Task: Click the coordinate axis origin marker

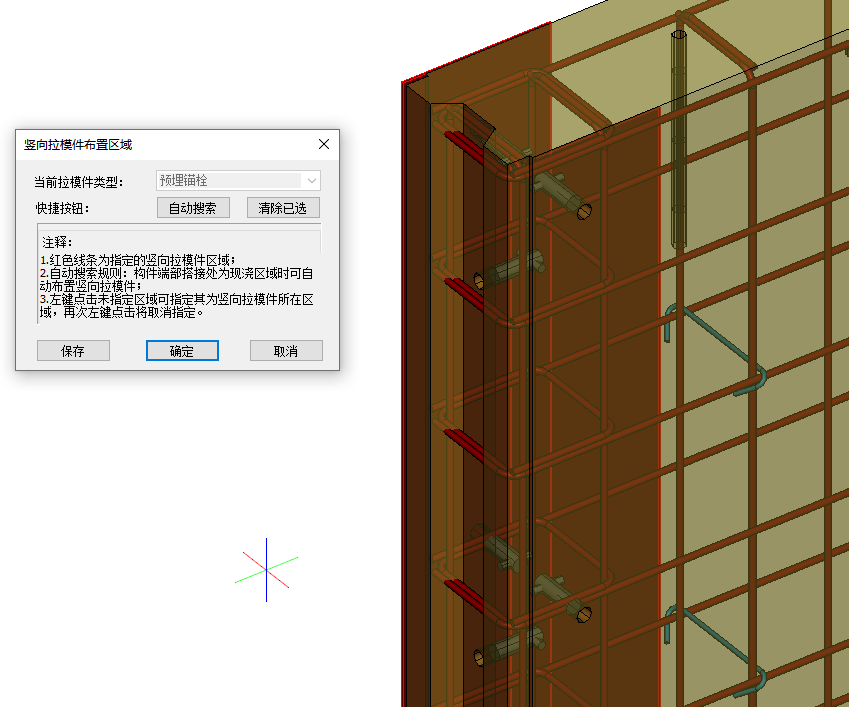Action: tap(266, 569)
